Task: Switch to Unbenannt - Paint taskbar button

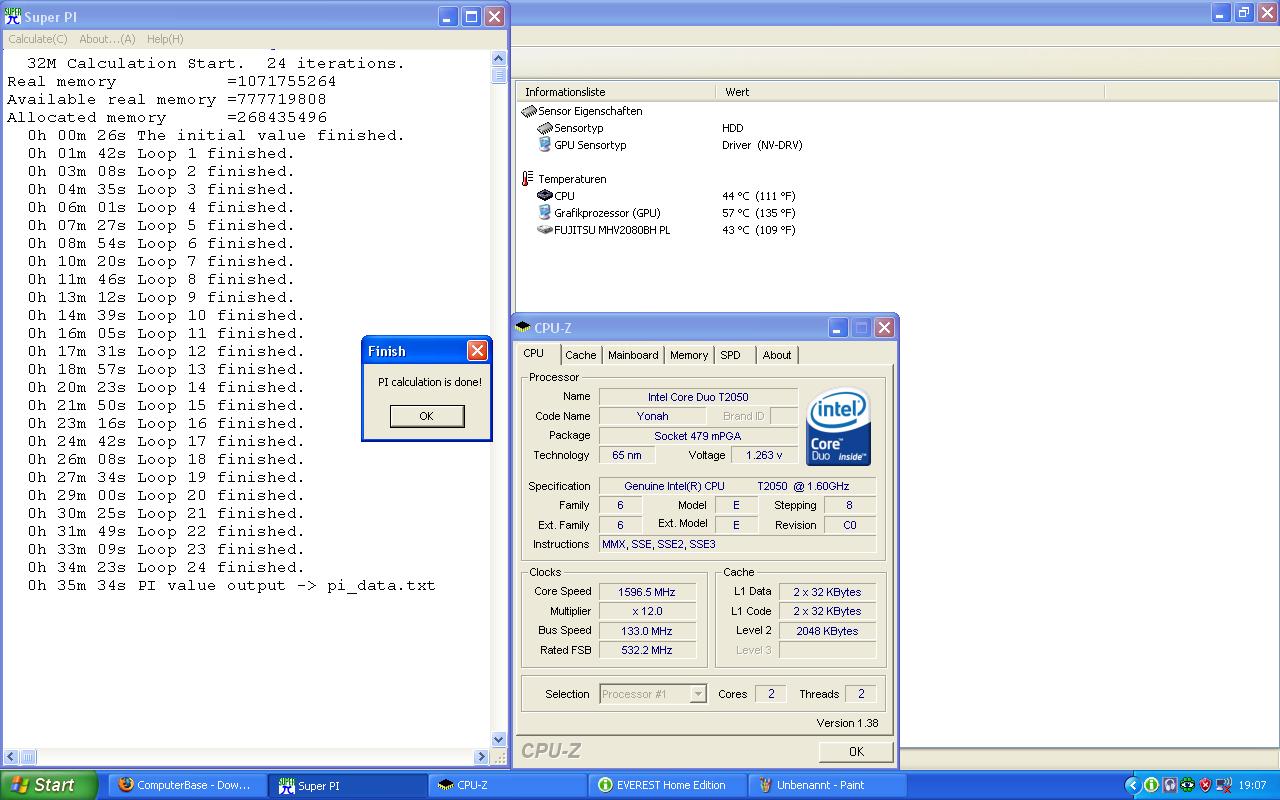Action: tap(828, 785)
